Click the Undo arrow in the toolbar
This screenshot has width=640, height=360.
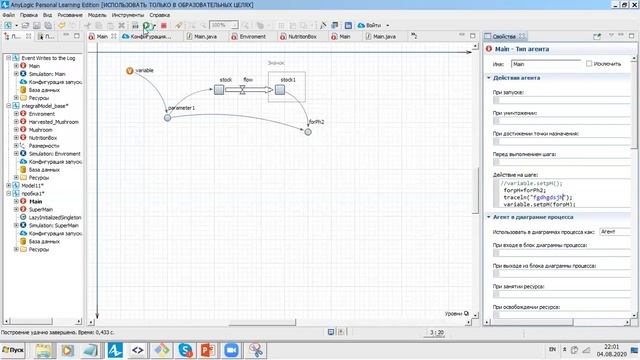pos(61,25)
